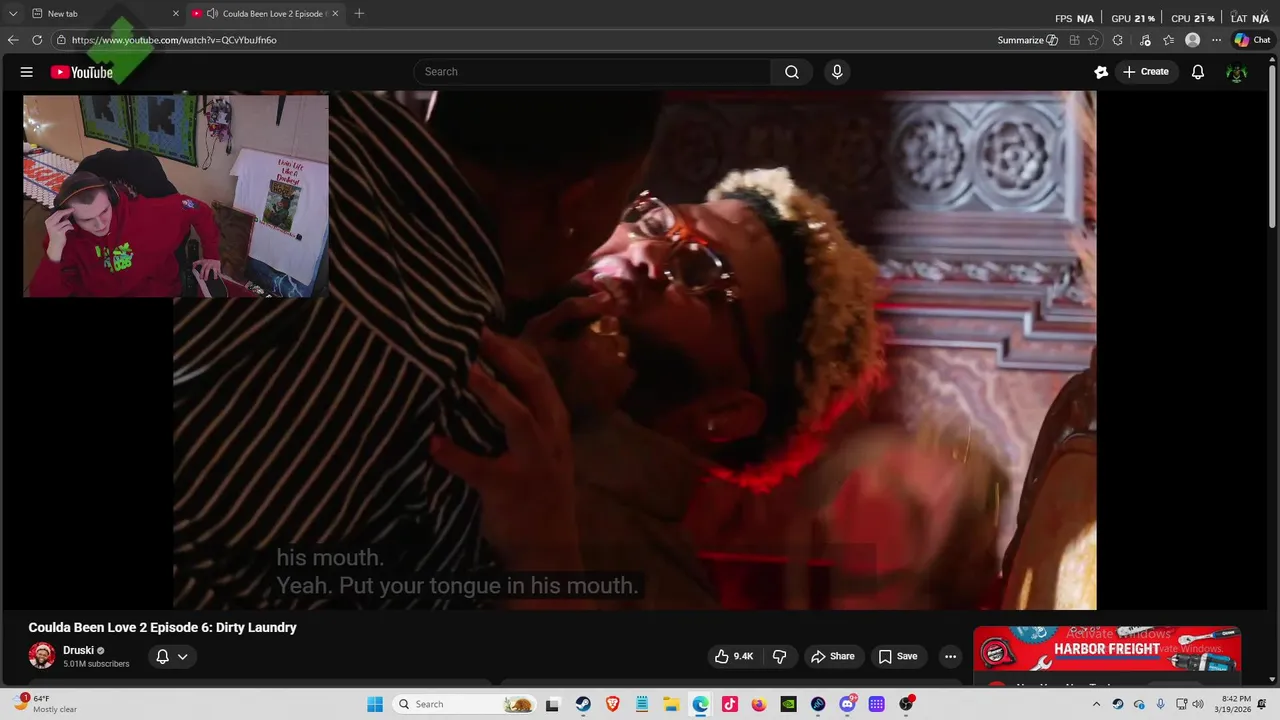This screenshot has height=720, width=1280.
Task: Dislike the video
Action: tap(780, 656)
